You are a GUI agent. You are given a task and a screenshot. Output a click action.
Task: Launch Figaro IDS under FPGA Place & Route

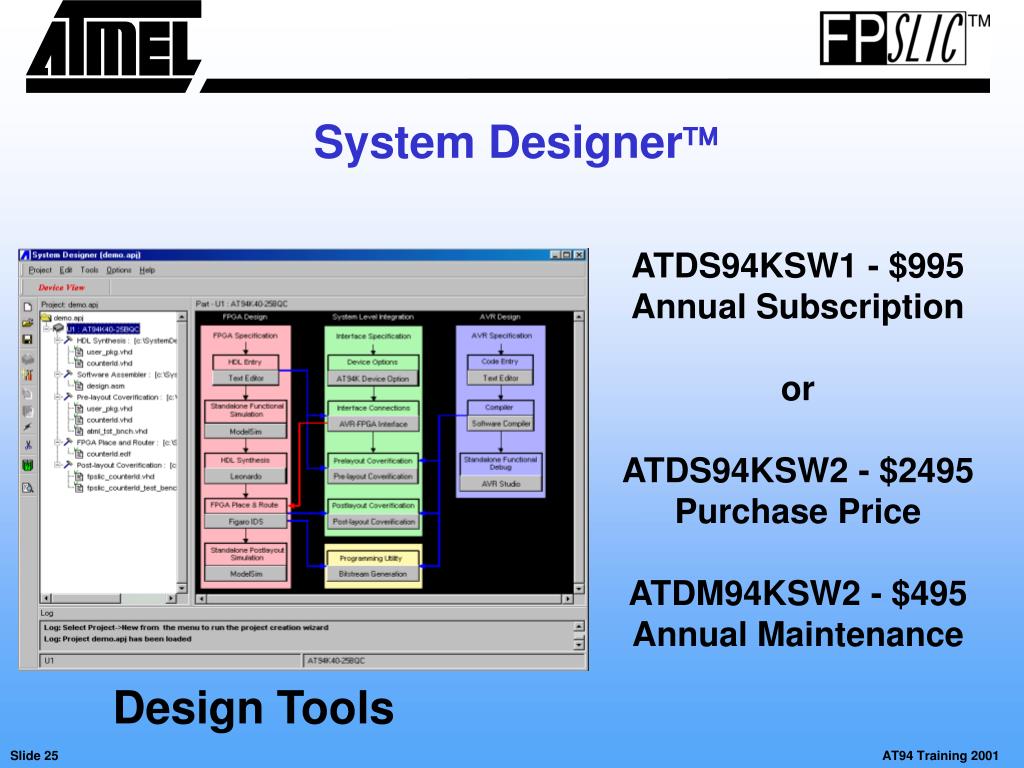pos(246,522)
